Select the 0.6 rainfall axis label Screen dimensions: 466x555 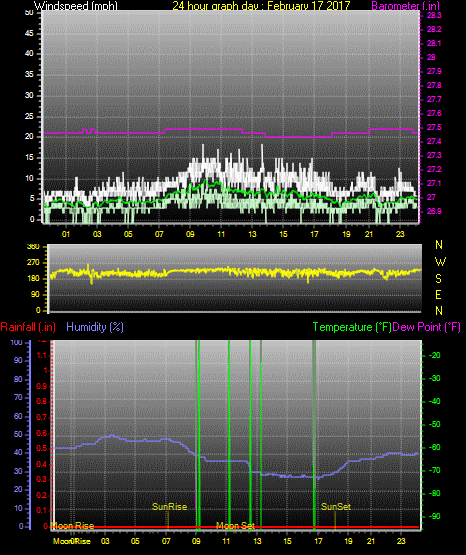click(42, 433)
